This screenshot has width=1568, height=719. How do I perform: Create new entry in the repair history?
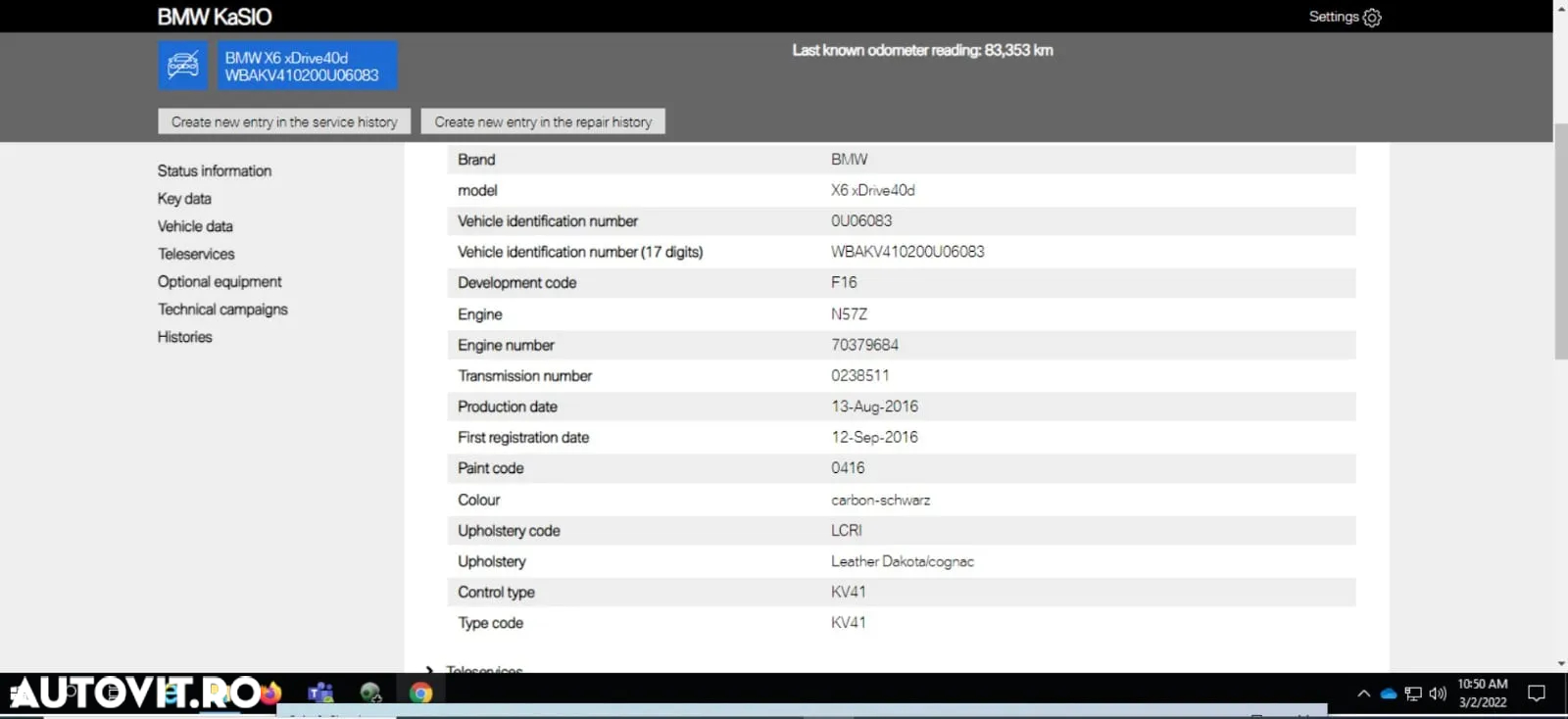coord(543,121)
